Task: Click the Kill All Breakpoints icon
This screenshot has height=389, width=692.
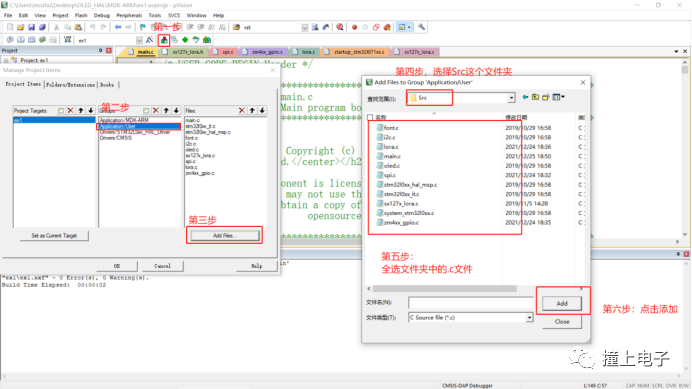Action: 387,27
